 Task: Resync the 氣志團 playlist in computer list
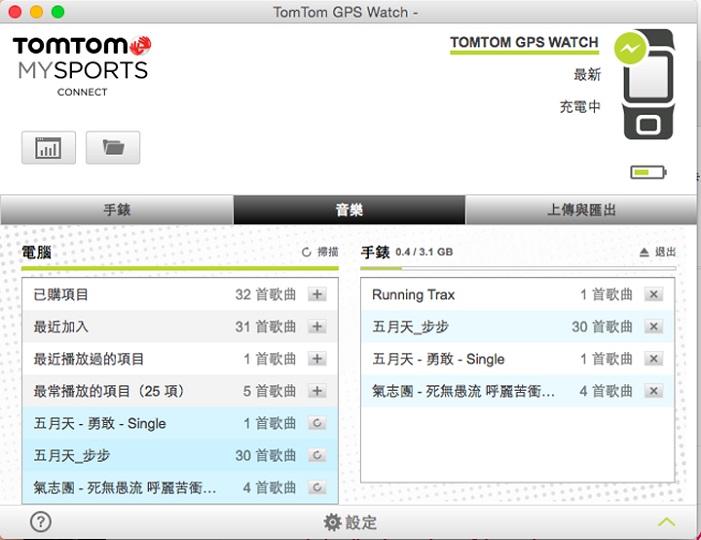(317, 487)
